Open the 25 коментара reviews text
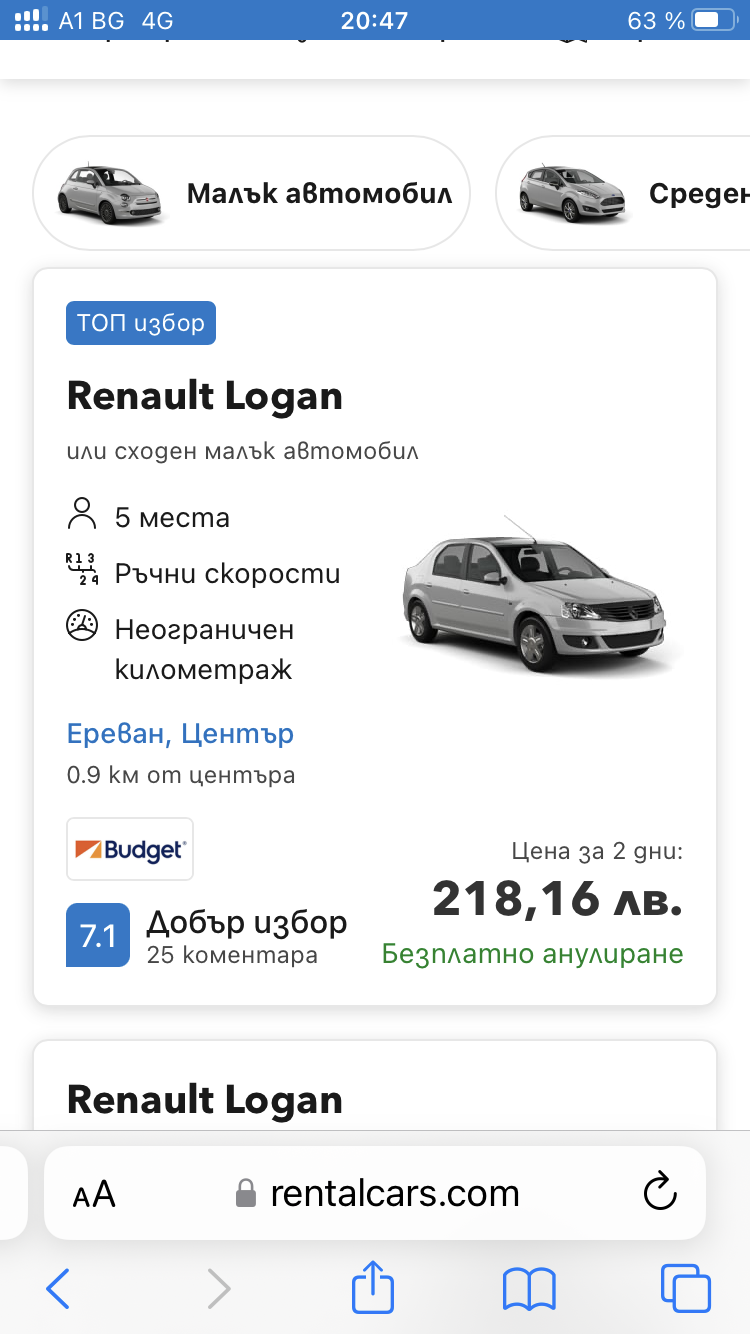 point(232,955)
